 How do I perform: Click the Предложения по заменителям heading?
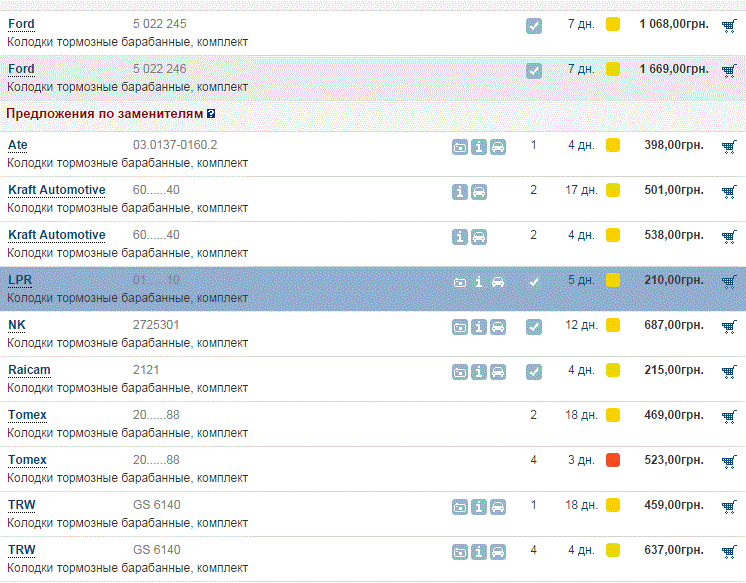105,114
